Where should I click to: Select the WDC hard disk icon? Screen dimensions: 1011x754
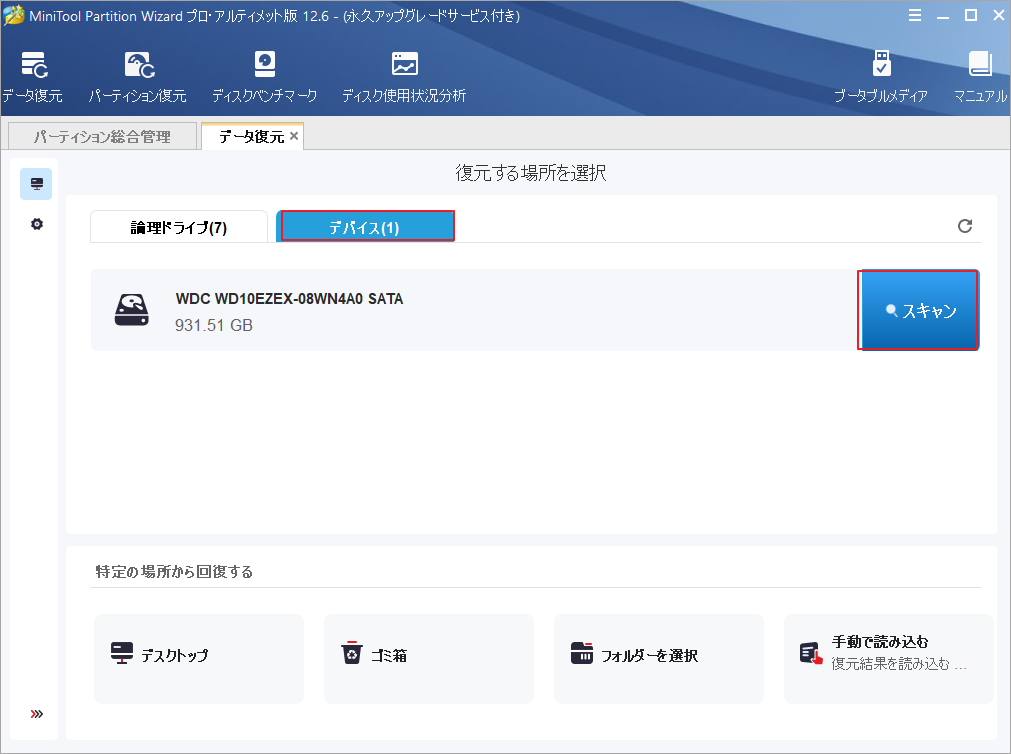[x=132, y=310]
